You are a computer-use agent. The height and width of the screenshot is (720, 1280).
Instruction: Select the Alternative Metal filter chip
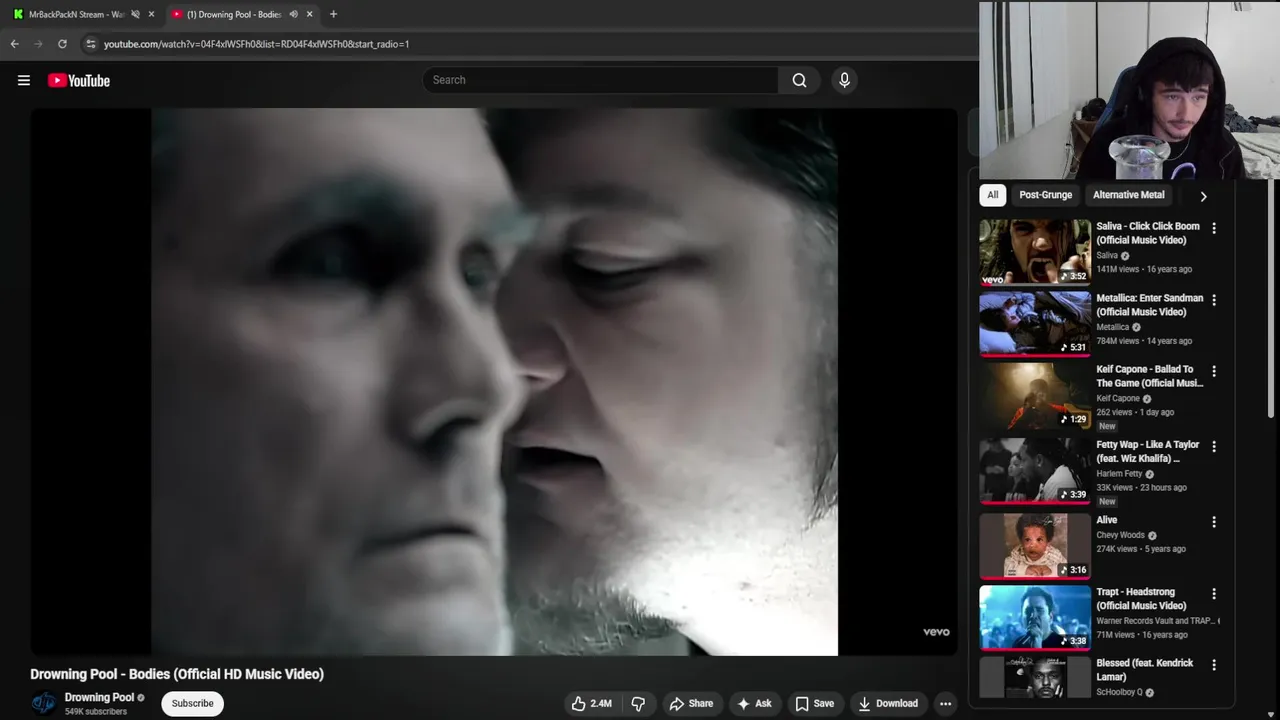point(1128,195)
